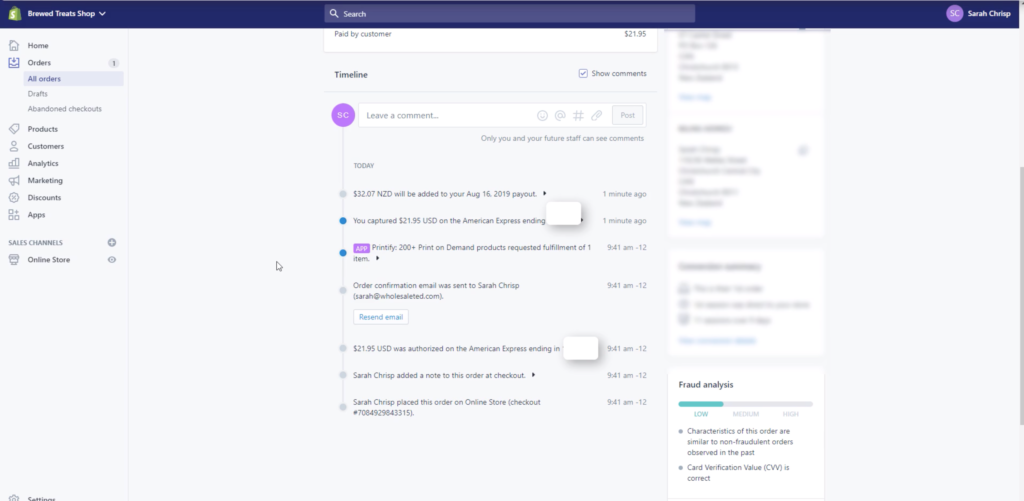Click the Analytics bar chart icon
This screenshot has width=1024, height=501.
pyautogui.click(x=14, y=163)
